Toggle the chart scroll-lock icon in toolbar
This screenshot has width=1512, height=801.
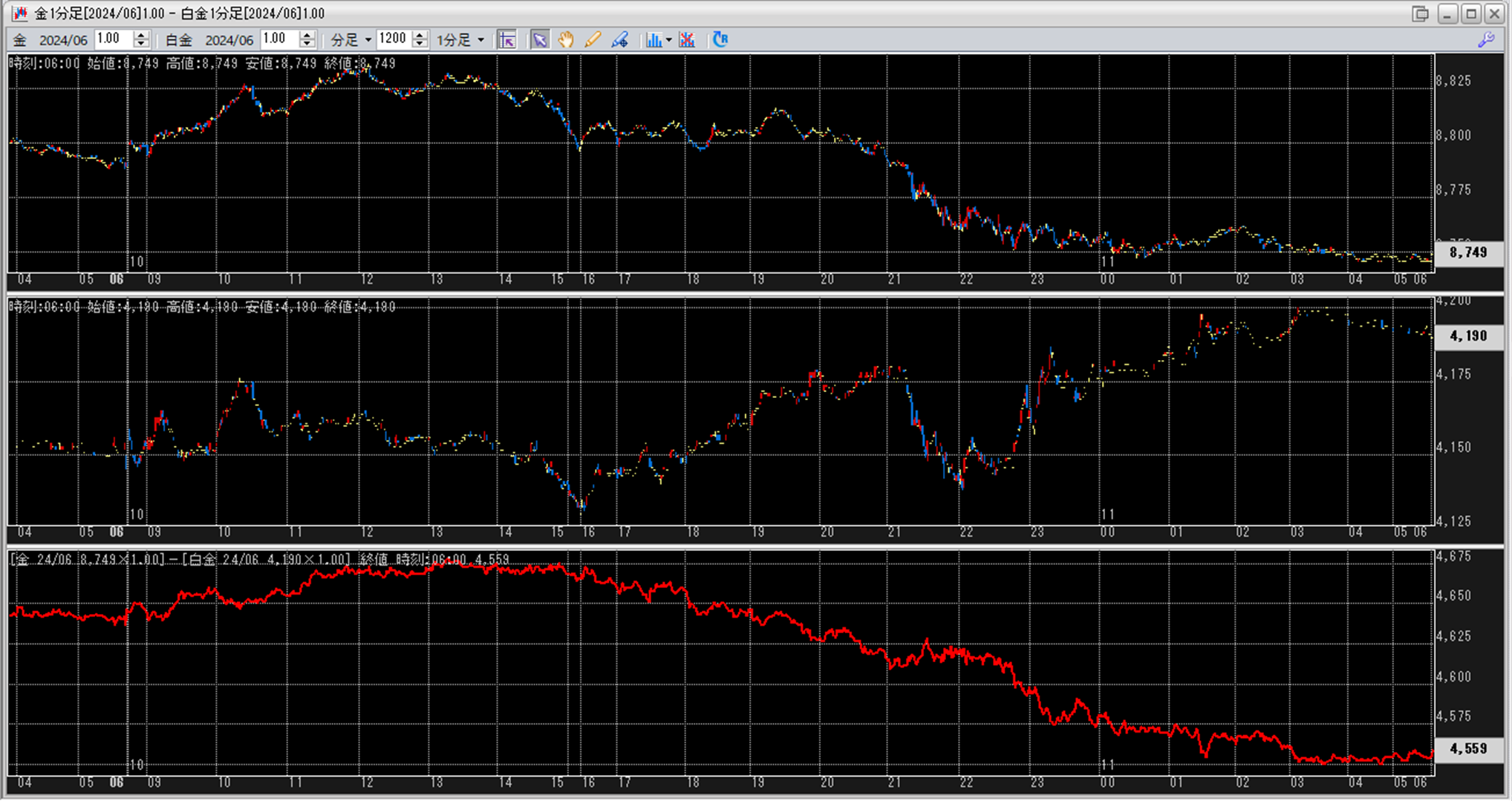pos(507,39)
